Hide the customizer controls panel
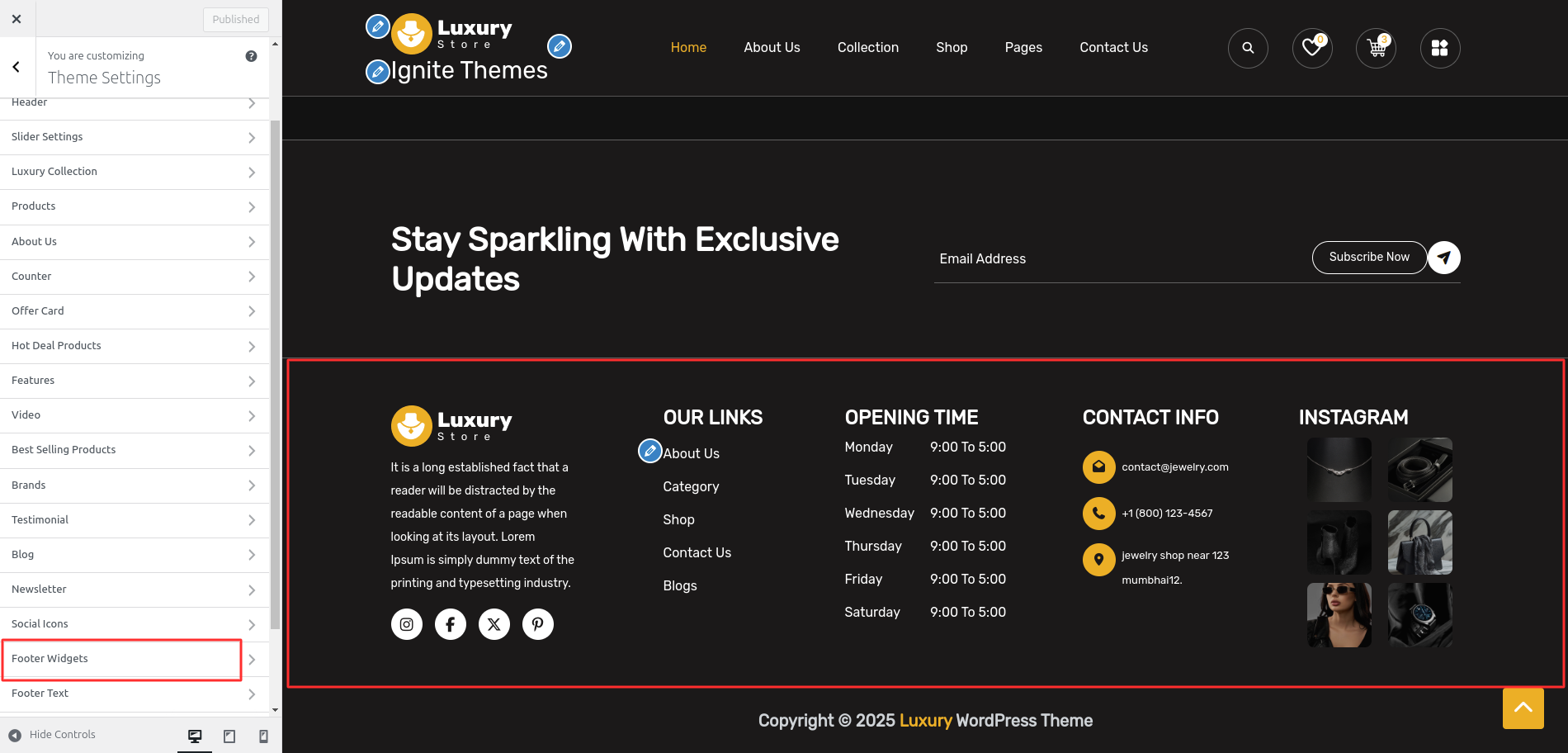 pos(51,734)
